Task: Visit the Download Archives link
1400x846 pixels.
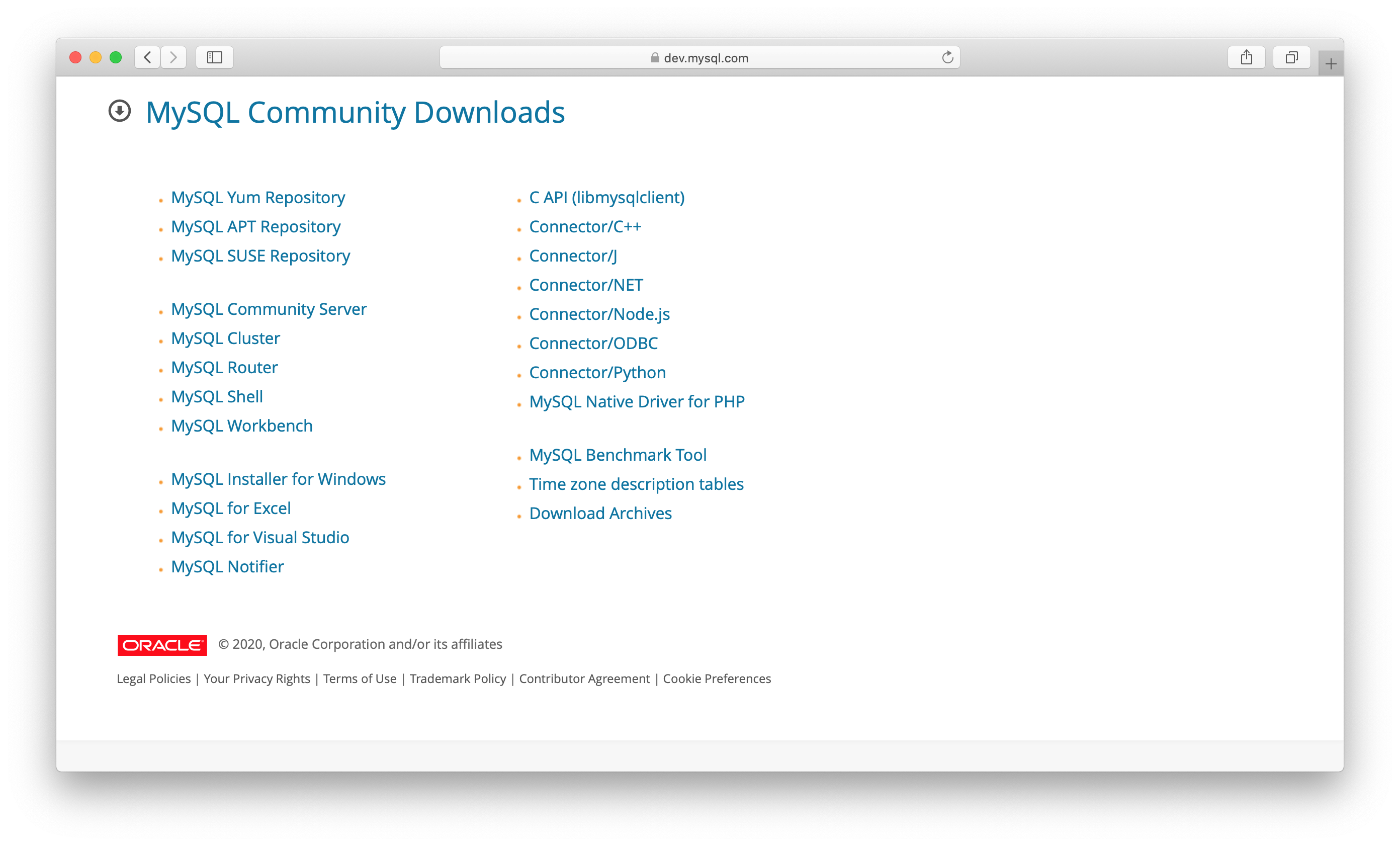Action: coord(600,513)
